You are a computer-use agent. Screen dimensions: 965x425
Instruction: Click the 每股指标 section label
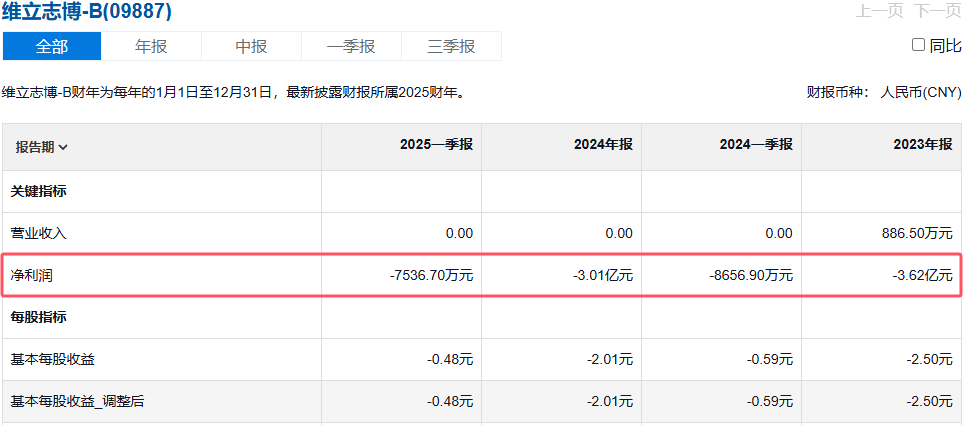click(x=39, y=317)
